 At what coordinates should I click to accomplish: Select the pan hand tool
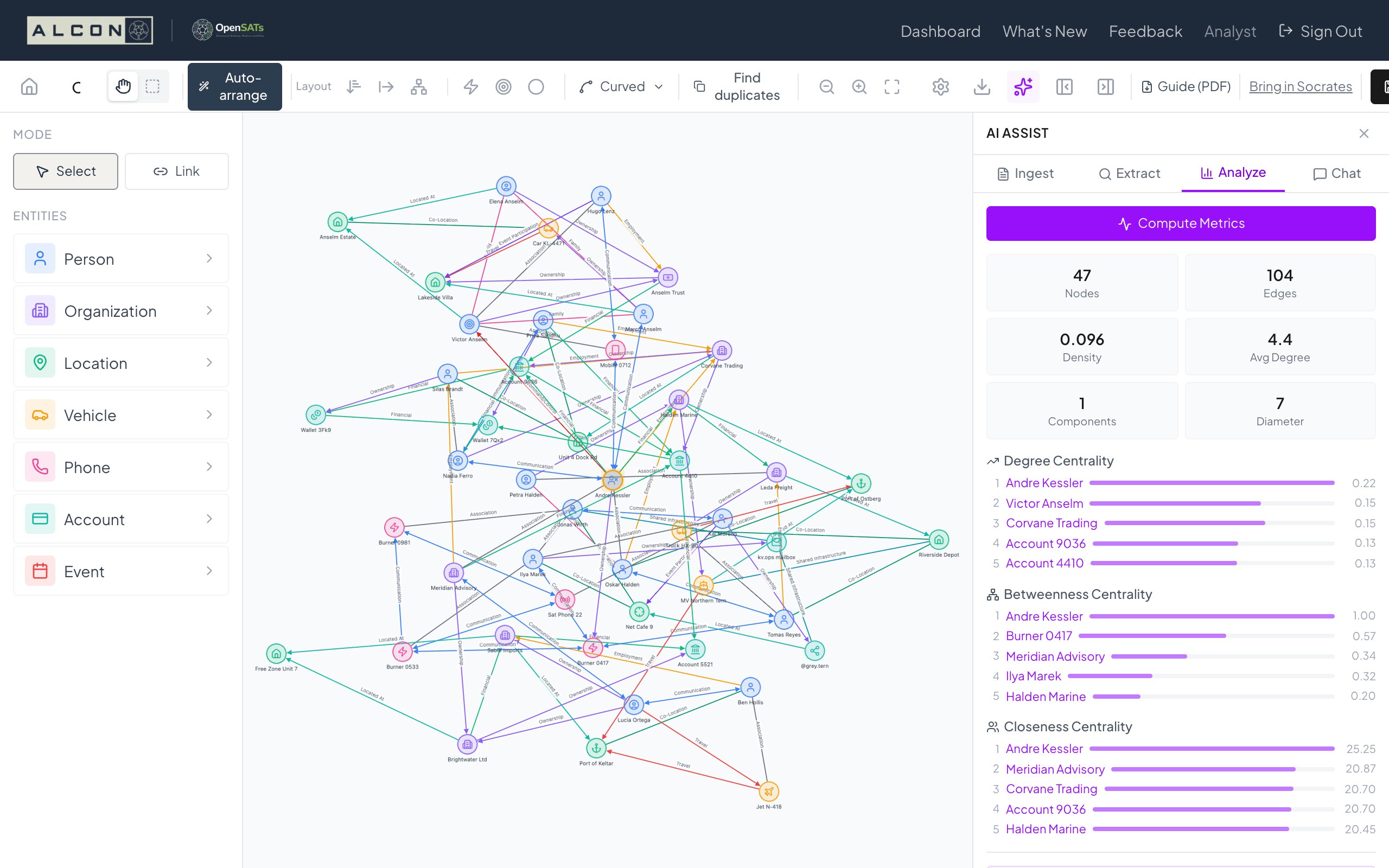pos(123,87)
